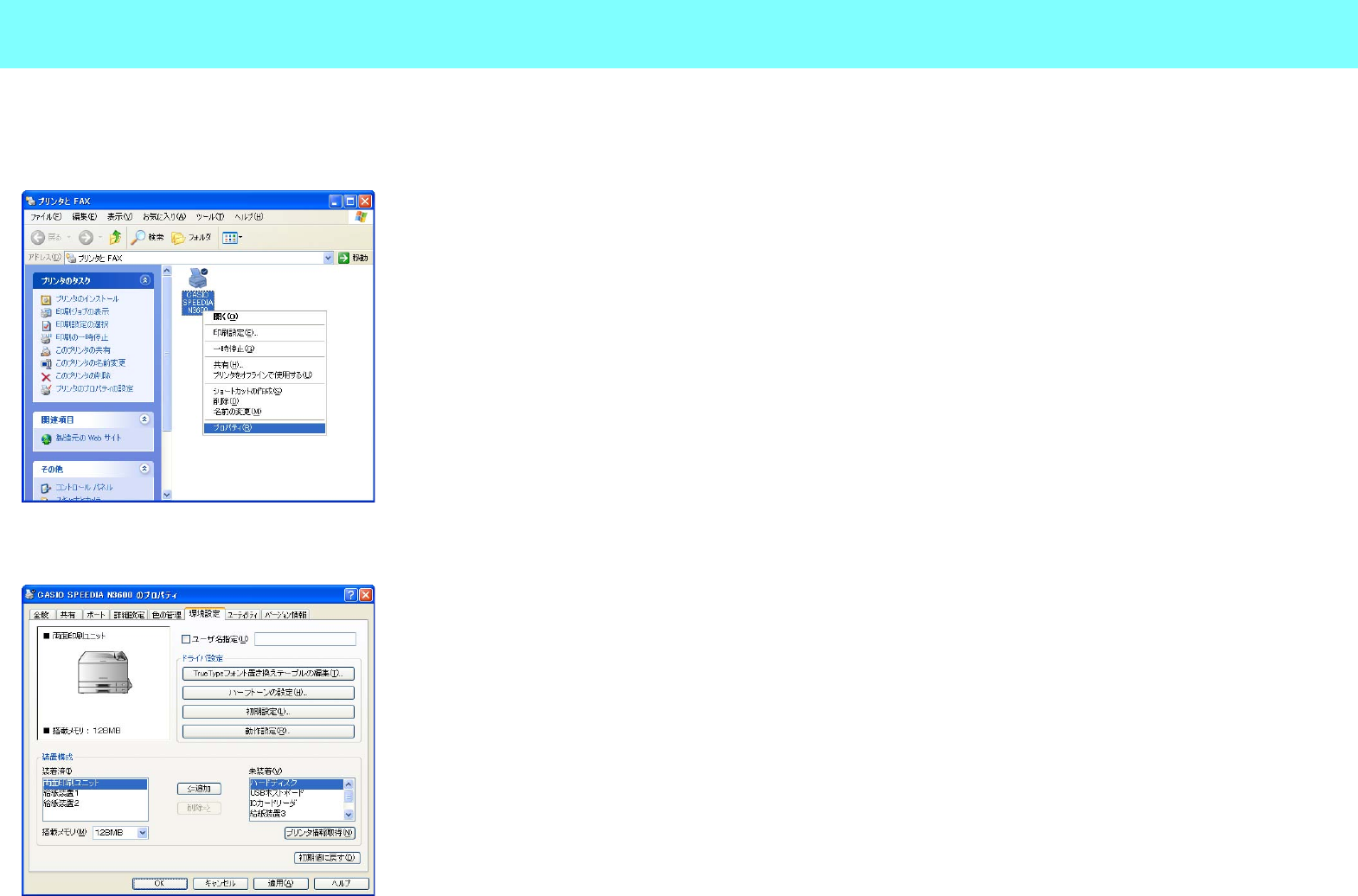The height and width of the screenshot is (896, 1358).
Task: Click the user name input field
Action: (305, 639)
